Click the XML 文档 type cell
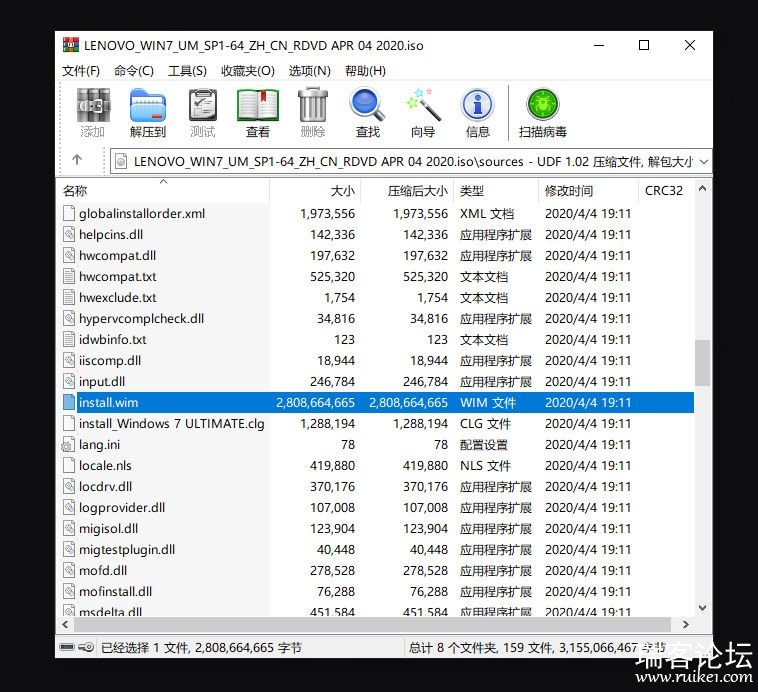This screenshot has height=692, width=758. pyautogui.click(x=487, y=214)
